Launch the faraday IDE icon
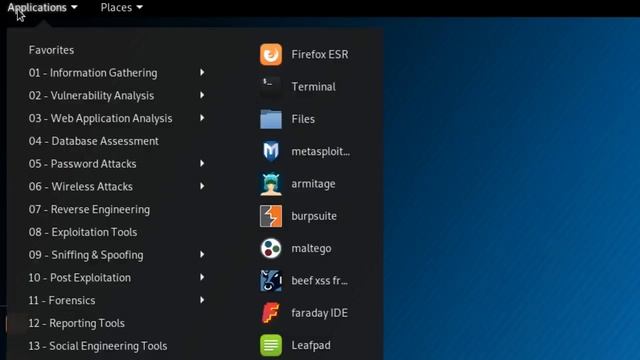 tap(271, 313)
